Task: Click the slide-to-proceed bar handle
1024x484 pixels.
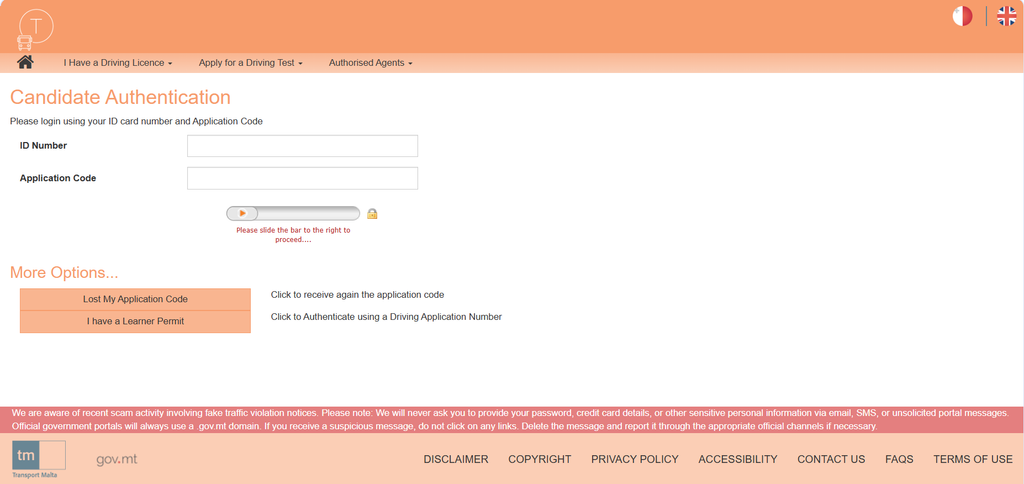Action: [x=242, y=213]
